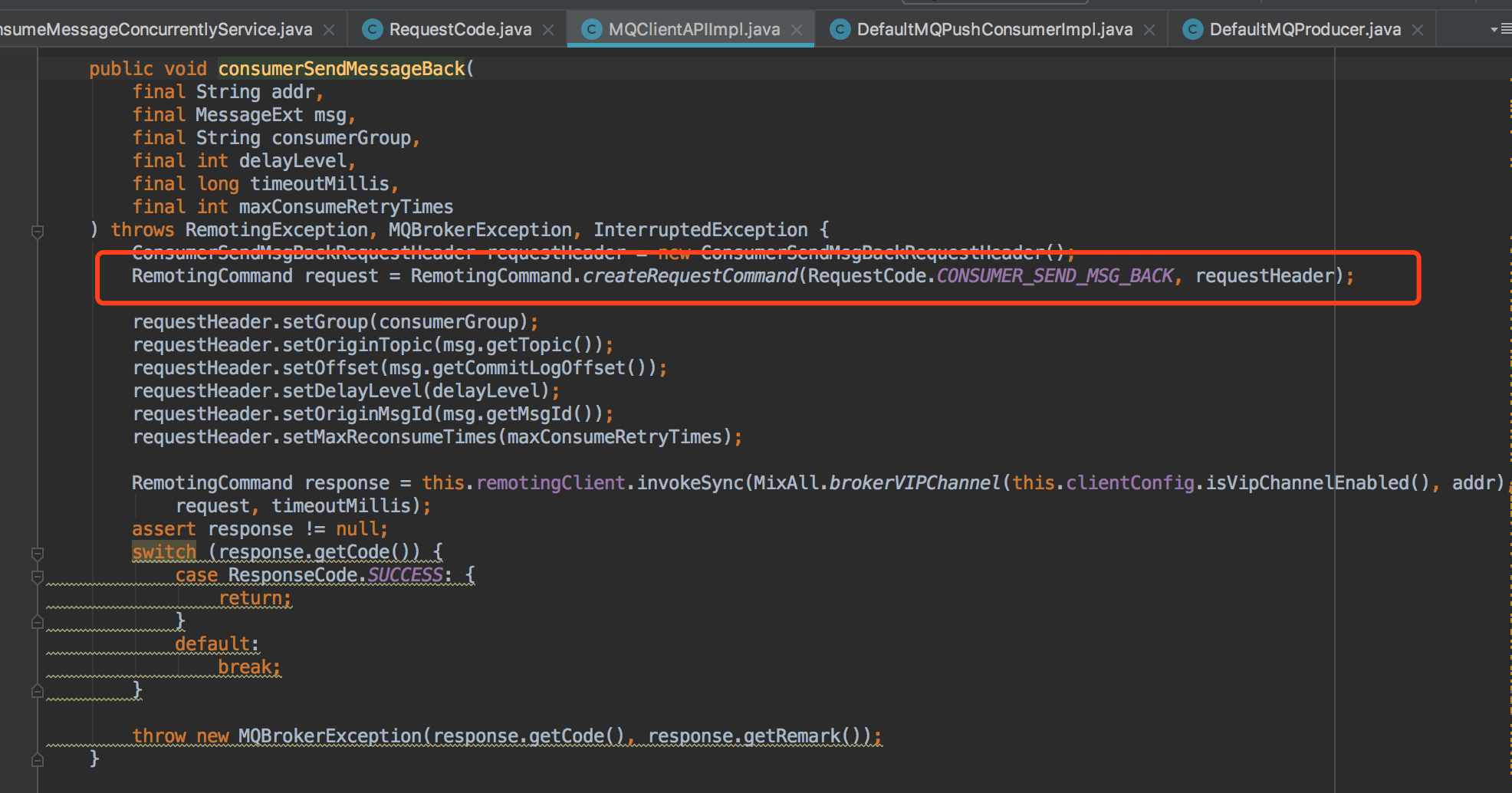Click RemotingException in the throws clause
This screenshot has width=1512, height=793.
277,230
